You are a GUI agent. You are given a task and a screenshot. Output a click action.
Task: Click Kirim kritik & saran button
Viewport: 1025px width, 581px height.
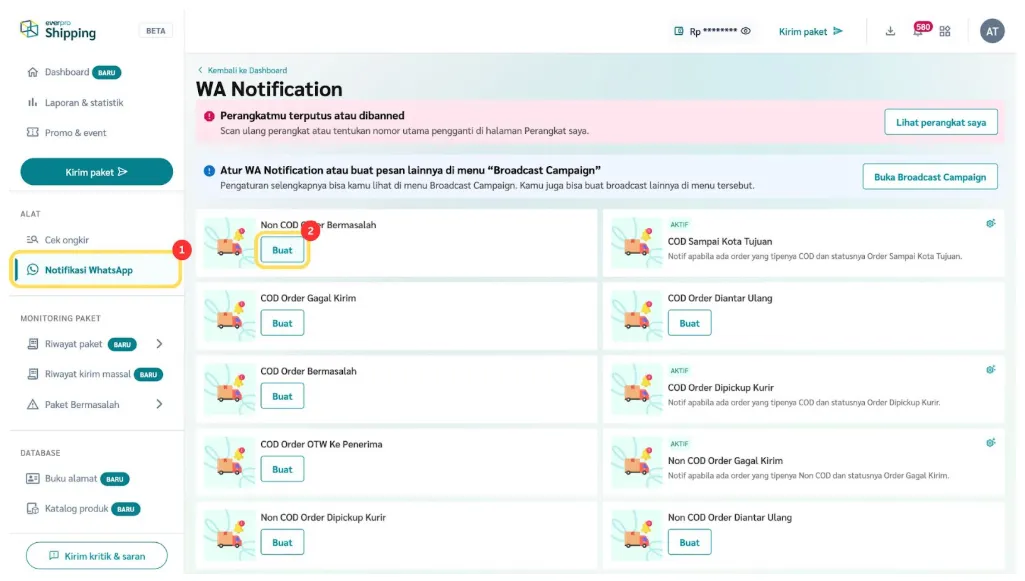96,556
